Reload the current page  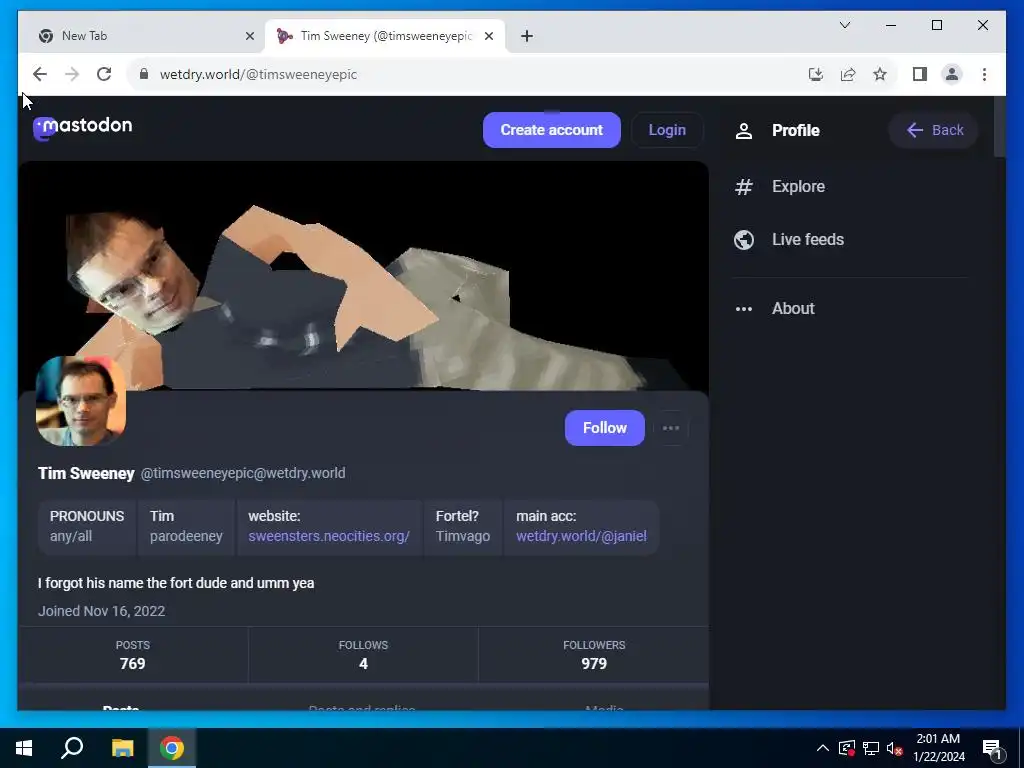[104, 74]
